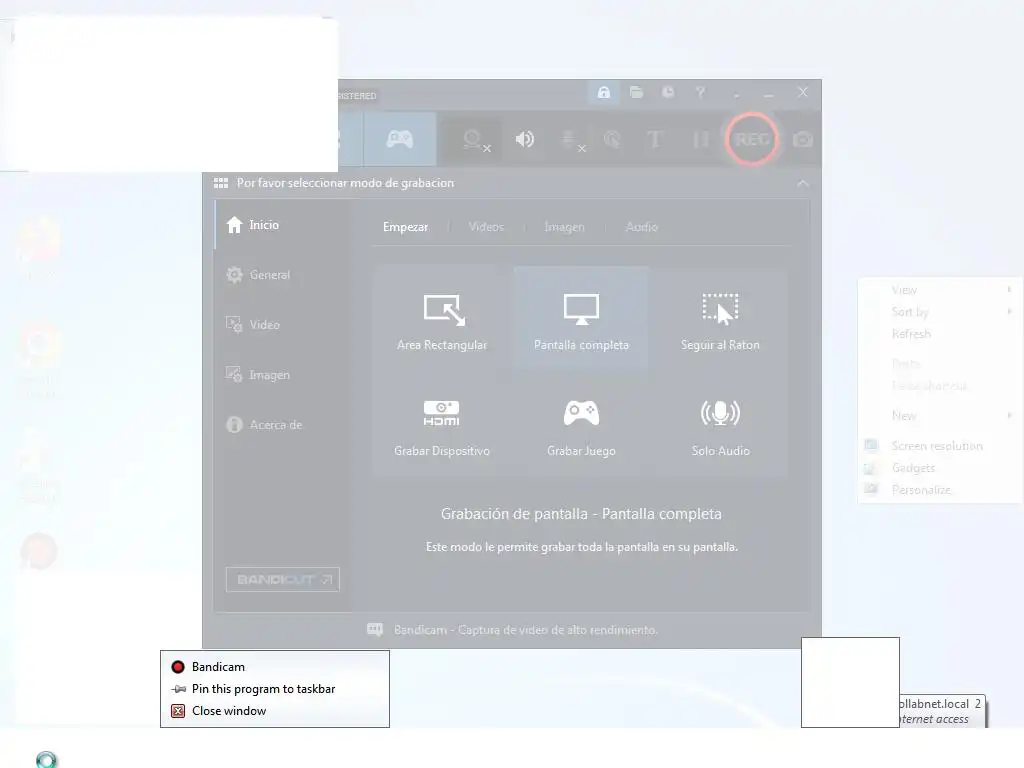The height and width of the screenshot is (768, 1024).
Task: Click the chat bubble icon in status bar
Action: click(375, 630)
